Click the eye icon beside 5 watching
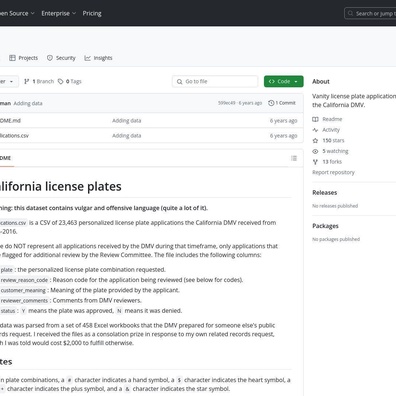 [315, 151]
